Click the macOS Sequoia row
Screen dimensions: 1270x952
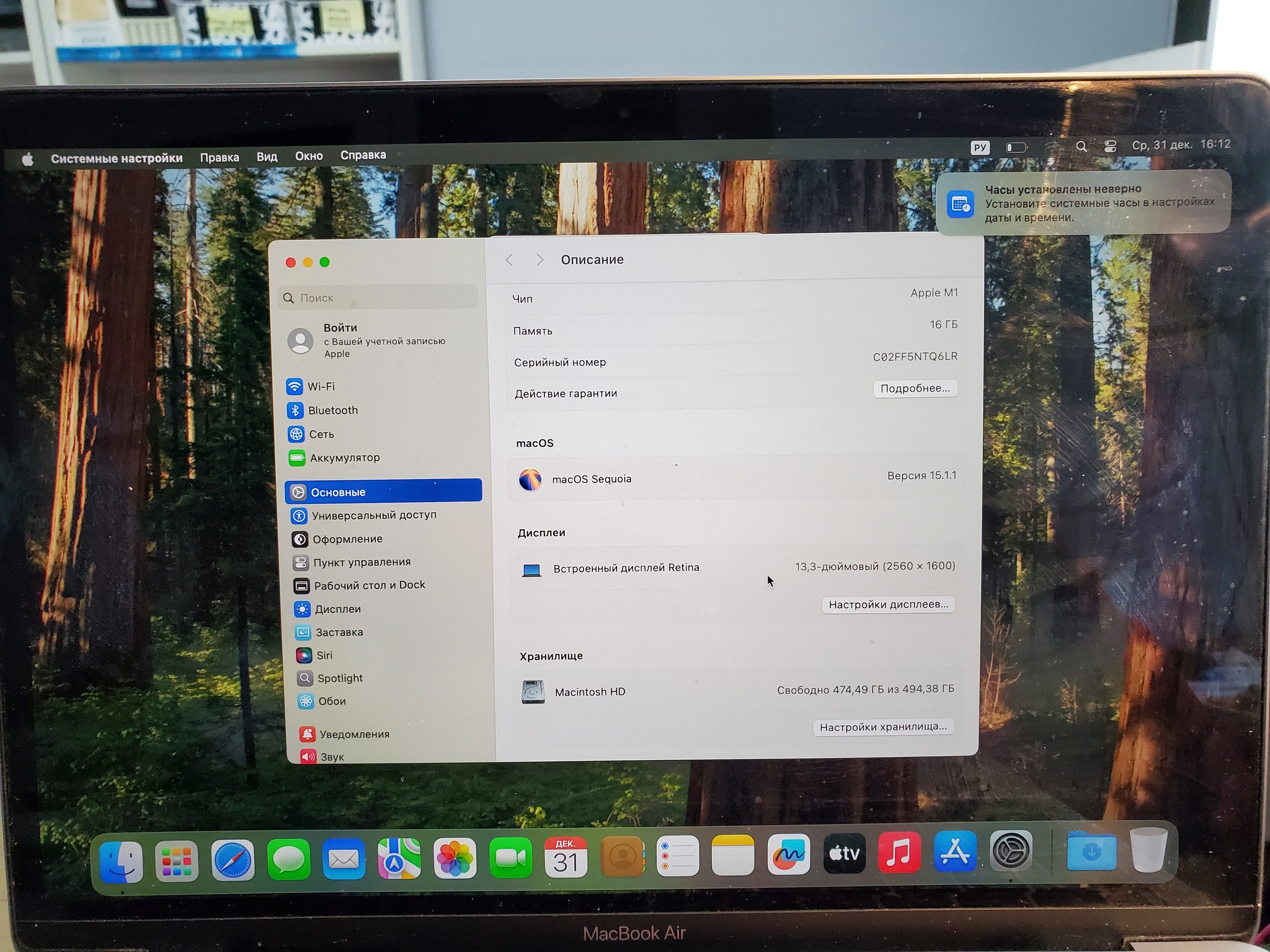point(737,478)
